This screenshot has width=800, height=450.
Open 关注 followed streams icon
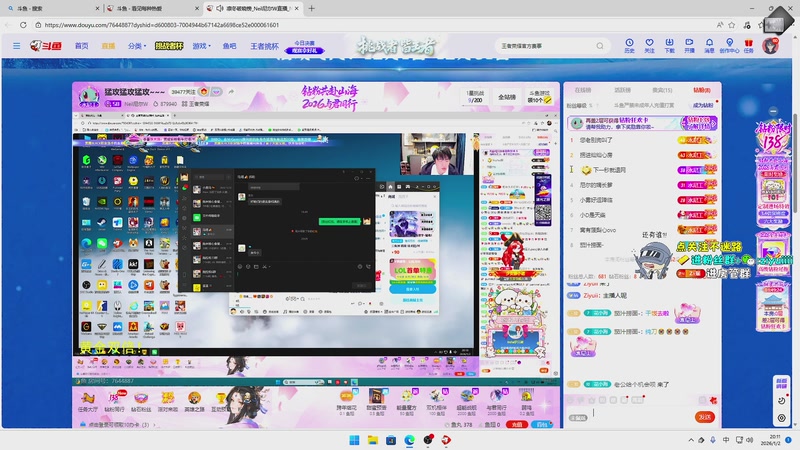click(649, 45)
